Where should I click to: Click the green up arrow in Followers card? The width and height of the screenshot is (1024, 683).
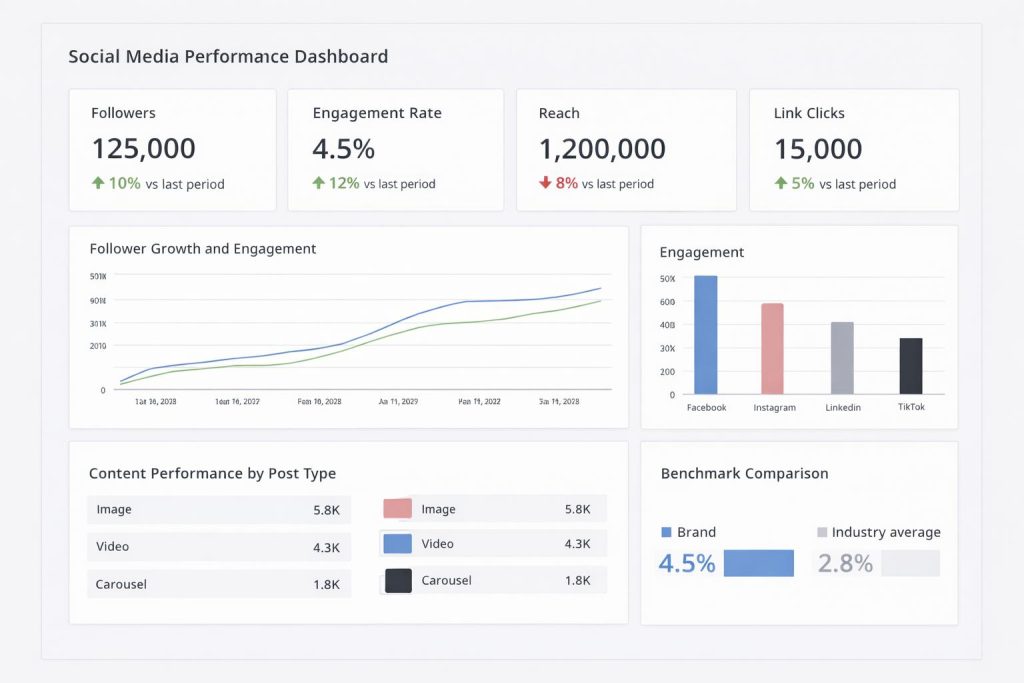coord(98,183)
